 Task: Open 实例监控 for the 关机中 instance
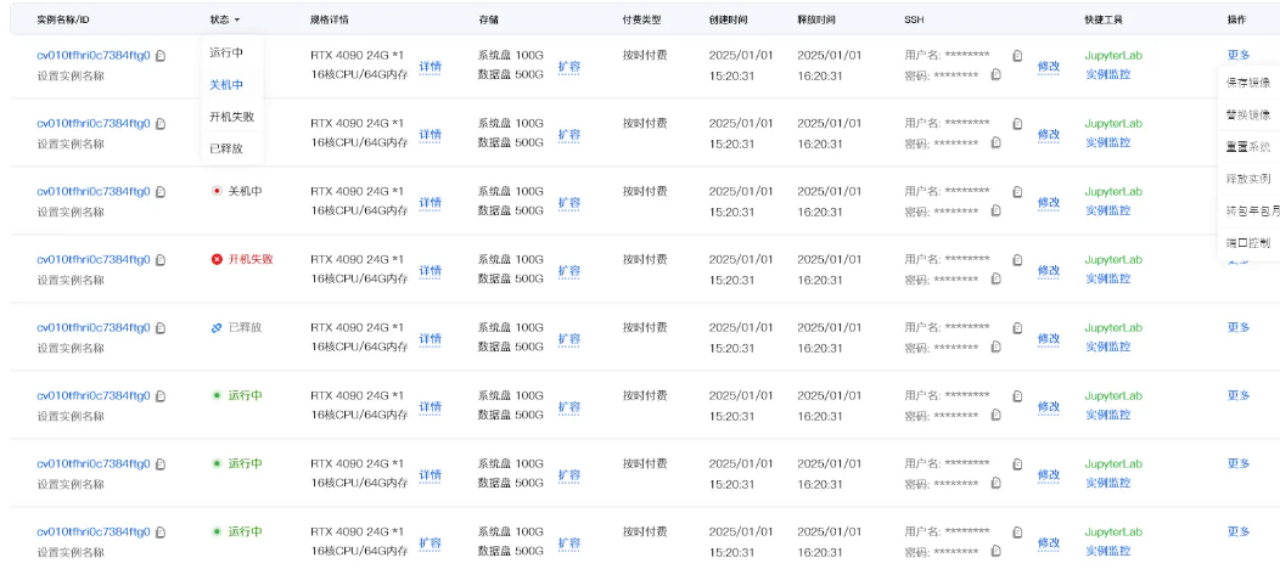pyautogui.click(x=1108, y=210)
